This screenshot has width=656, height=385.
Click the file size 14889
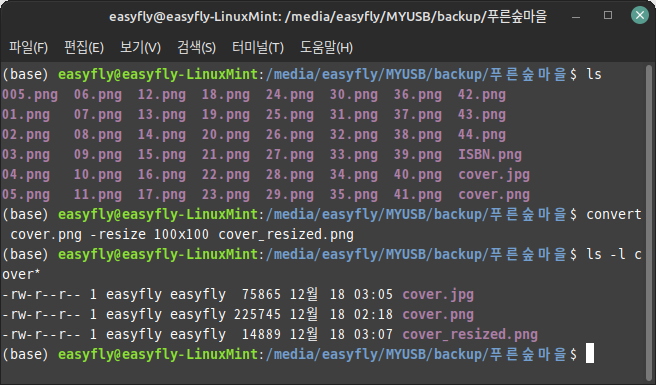261,335
